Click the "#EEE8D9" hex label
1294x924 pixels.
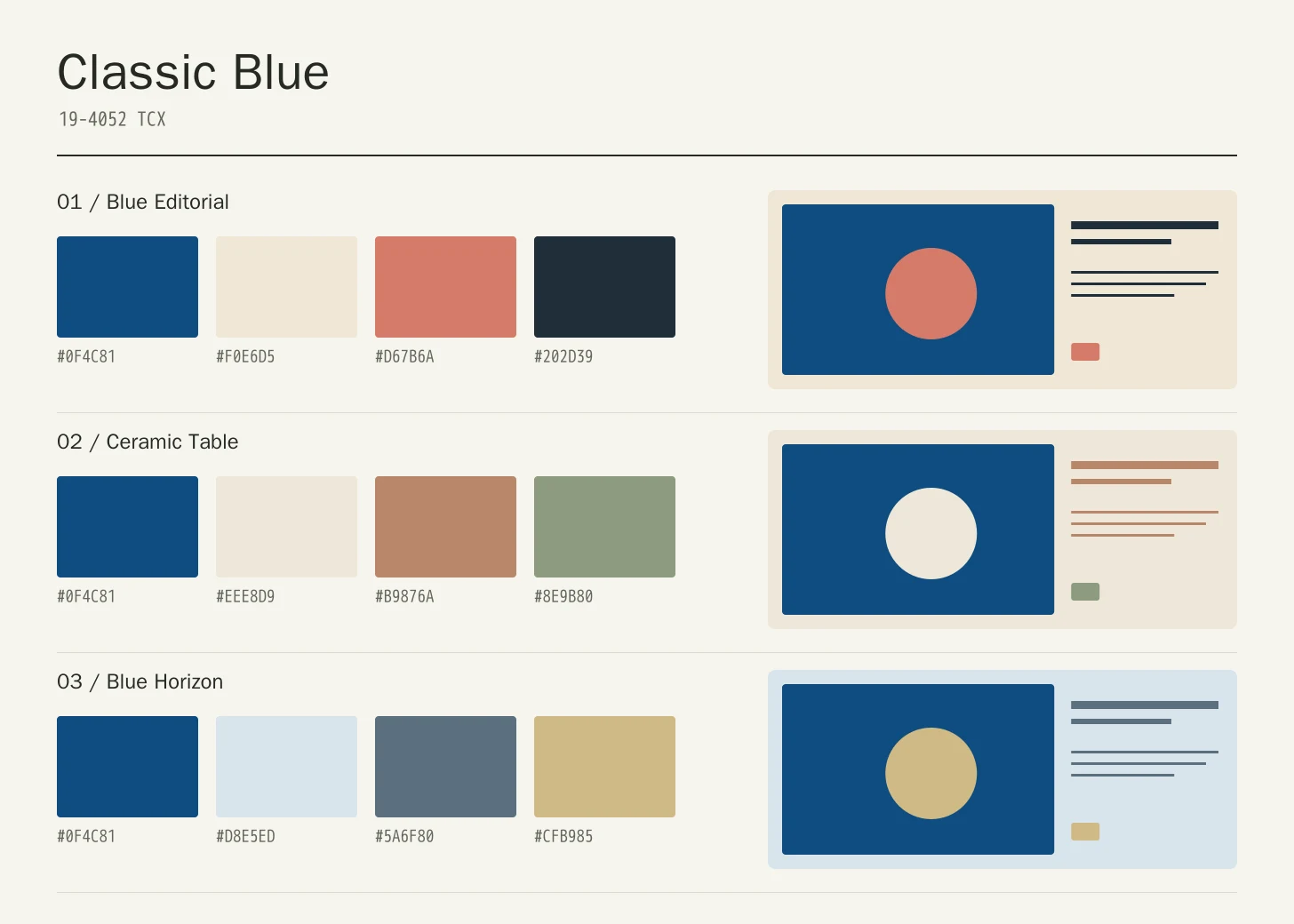click(x=245, y=596)
